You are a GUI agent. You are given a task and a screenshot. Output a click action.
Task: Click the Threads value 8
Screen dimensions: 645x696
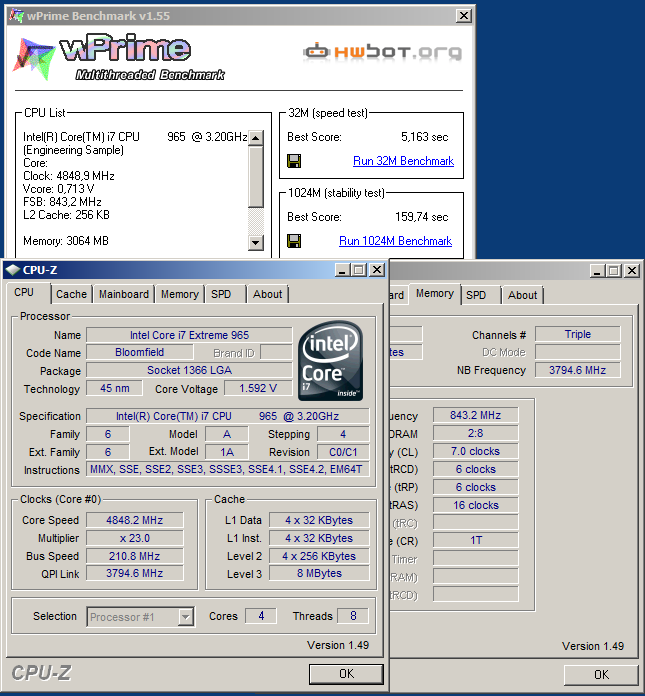pos(353,616)
